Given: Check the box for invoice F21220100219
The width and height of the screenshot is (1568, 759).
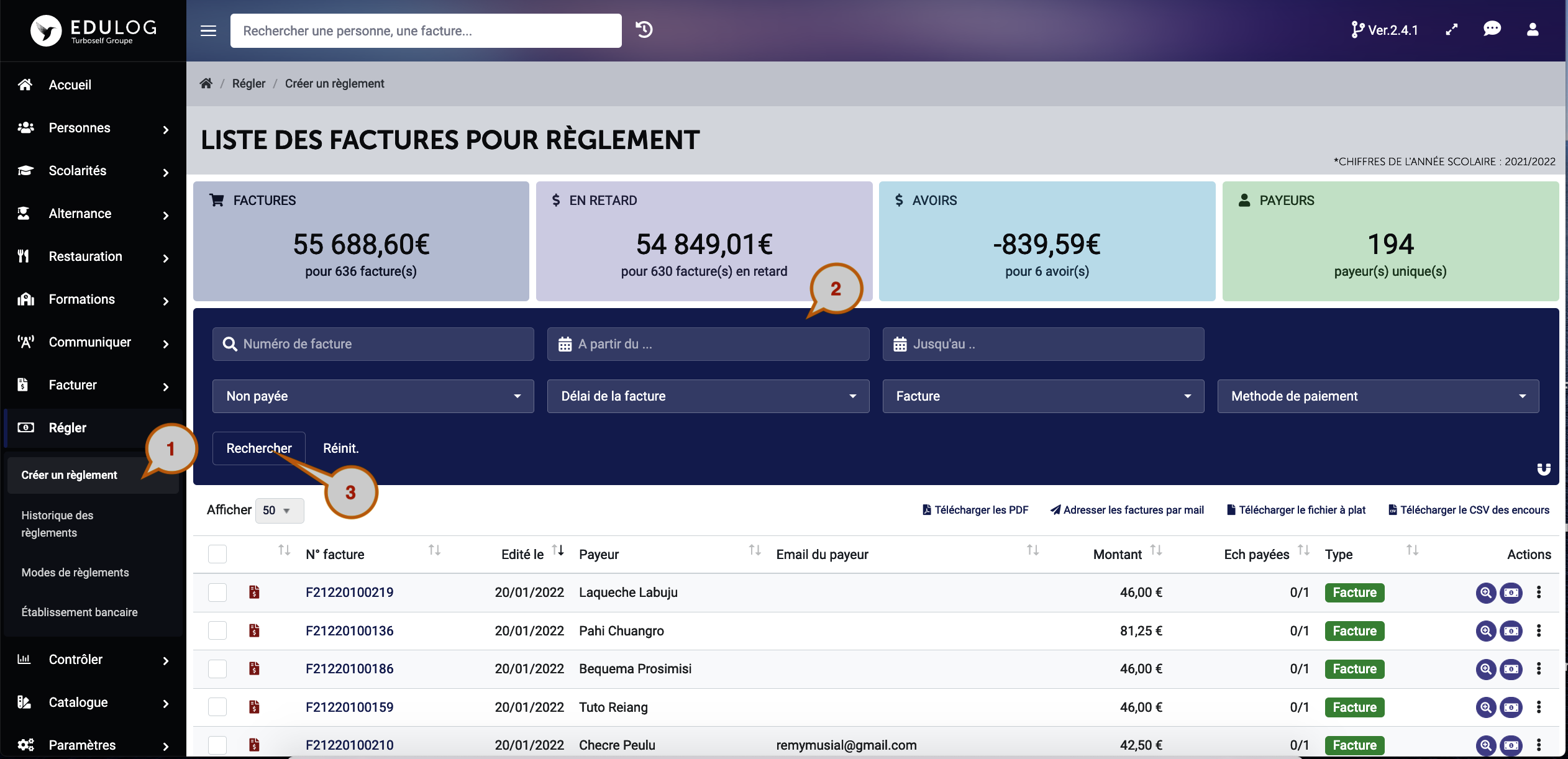Looking at the screenshot, I should point(217,593).
